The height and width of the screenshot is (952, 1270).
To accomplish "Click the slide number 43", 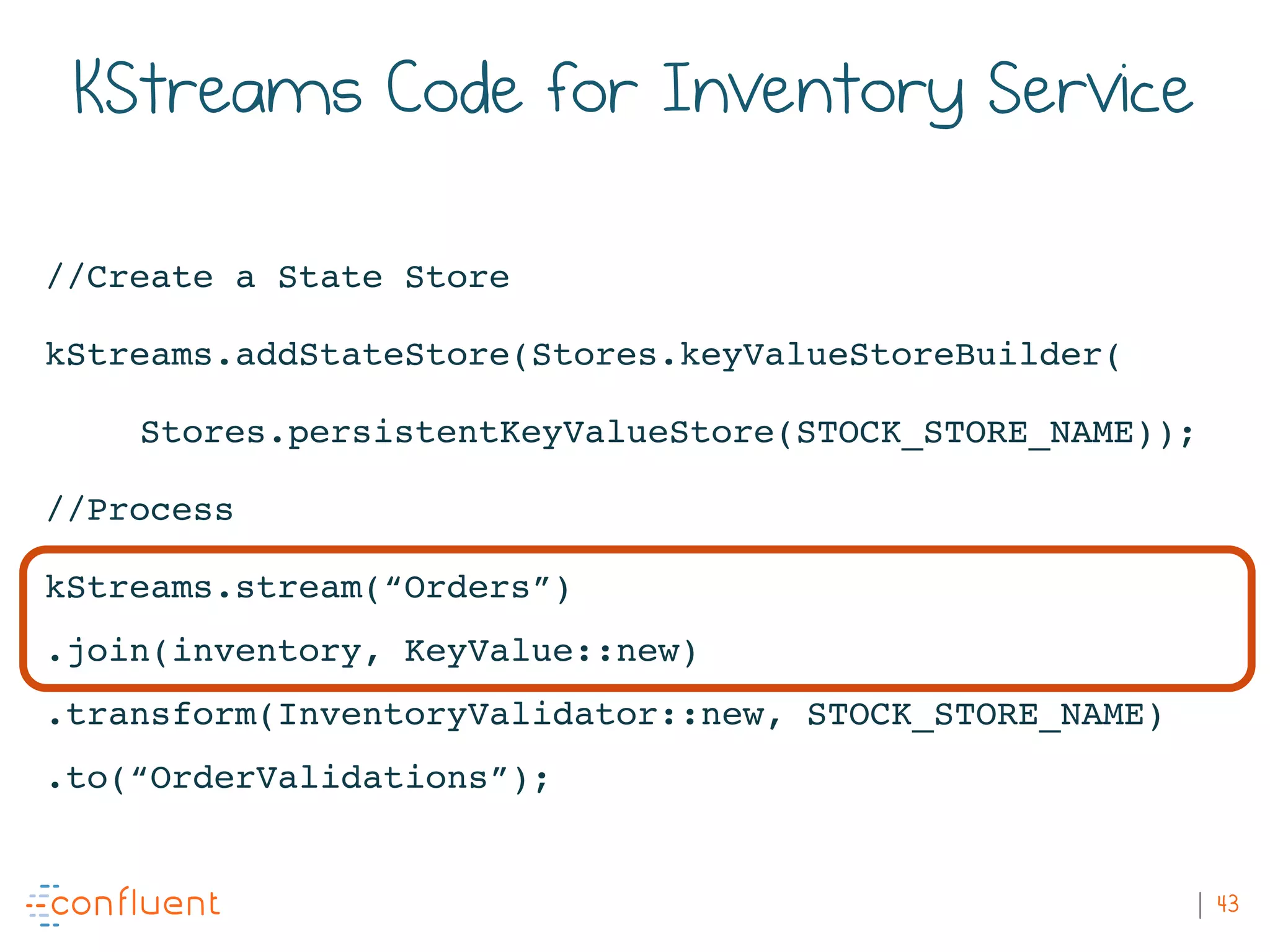I will click(x=1228, y=904).
